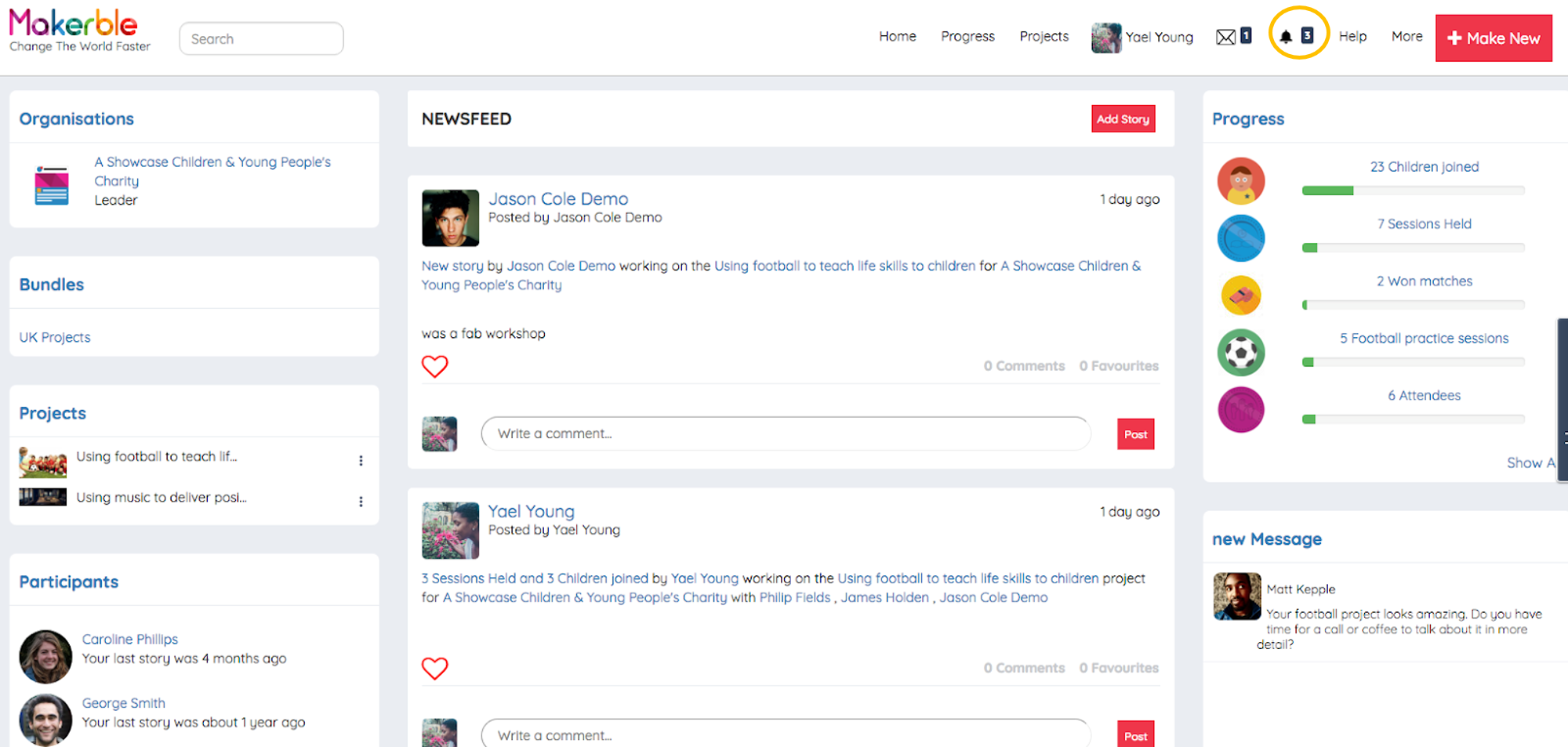Go to the Progress nav item
This screenshot has width=1568, height=747.
coord(967,36)
